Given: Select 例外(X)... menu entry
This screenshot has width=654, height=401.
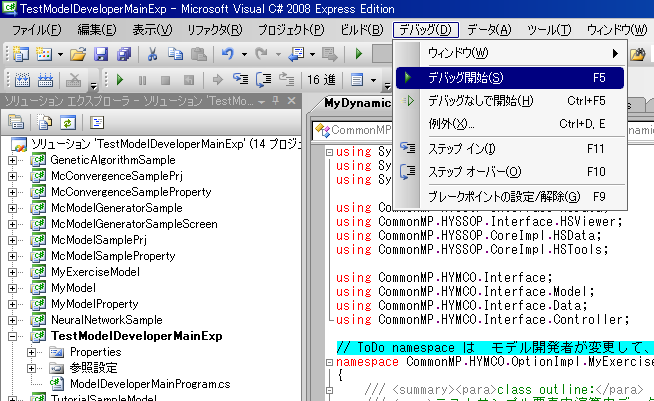Looking at the screenshot, I should click(510, 124).
